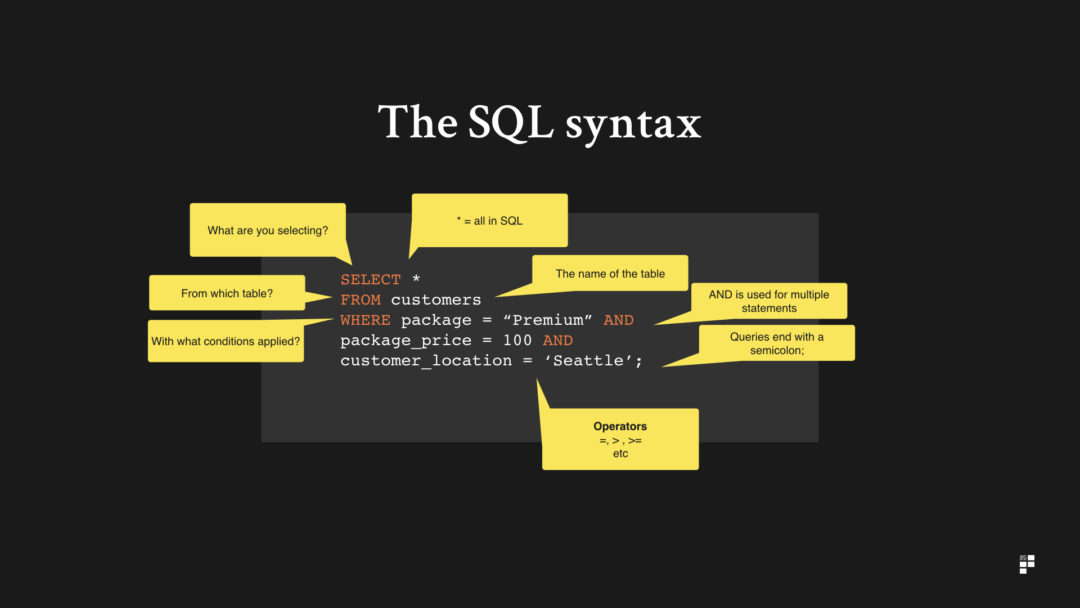
Task: Click the "With what conditions applied?" callout
Action: pos(225,341)
